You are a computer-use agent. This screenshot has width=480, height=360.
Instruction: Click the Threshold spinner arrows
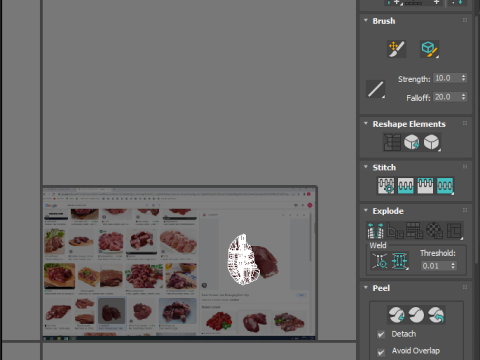tap(453, 266)
